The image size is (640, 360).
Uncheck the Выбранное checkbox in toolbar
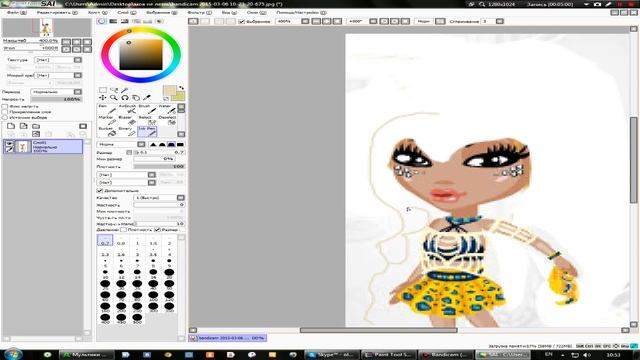pyautogui.click(x=242, y=21)
